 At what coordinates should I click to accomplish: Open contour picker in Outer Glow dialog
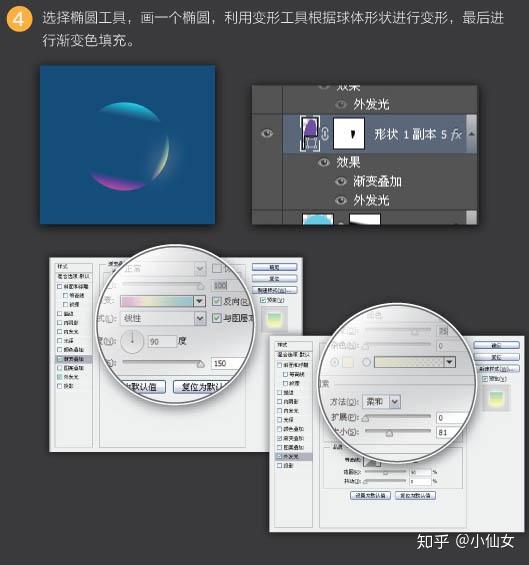coord(372,462)
